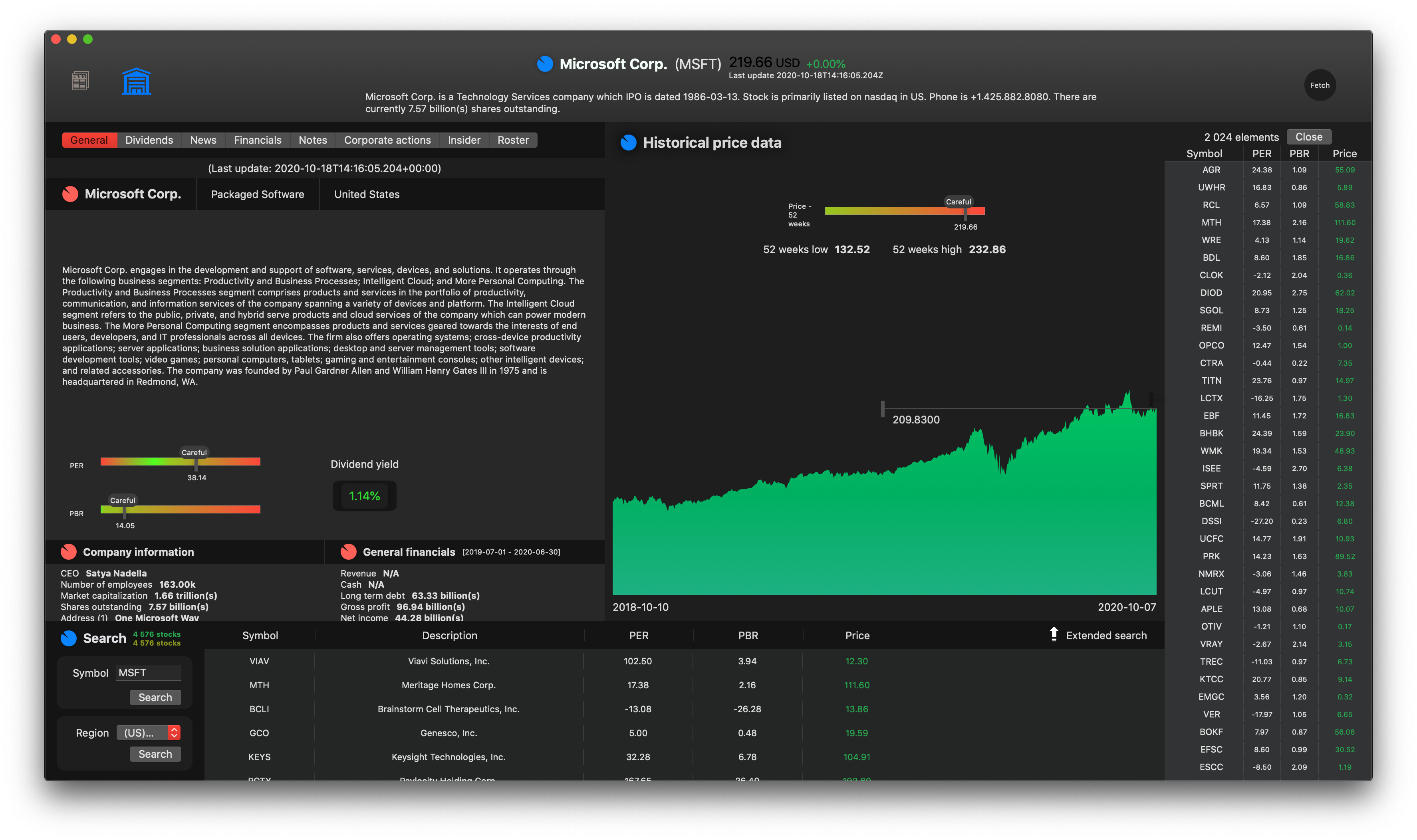Click the Symbol input field containing MSFT
This screenshot has width=1417, height=840.
pyautogui.click(x=148, y=672)
